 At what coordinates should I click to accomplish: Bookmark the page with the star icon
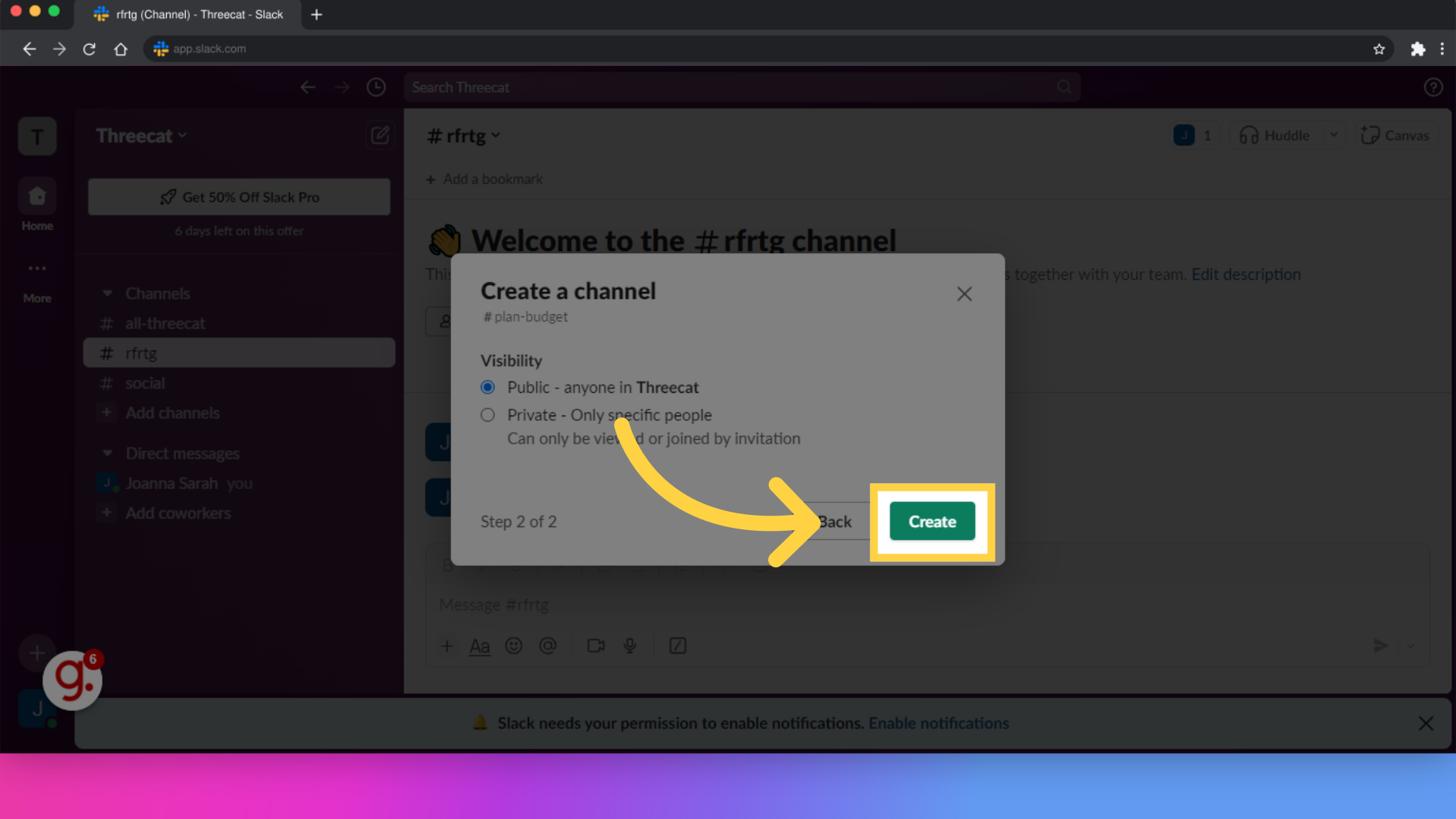click(1379, 49)
